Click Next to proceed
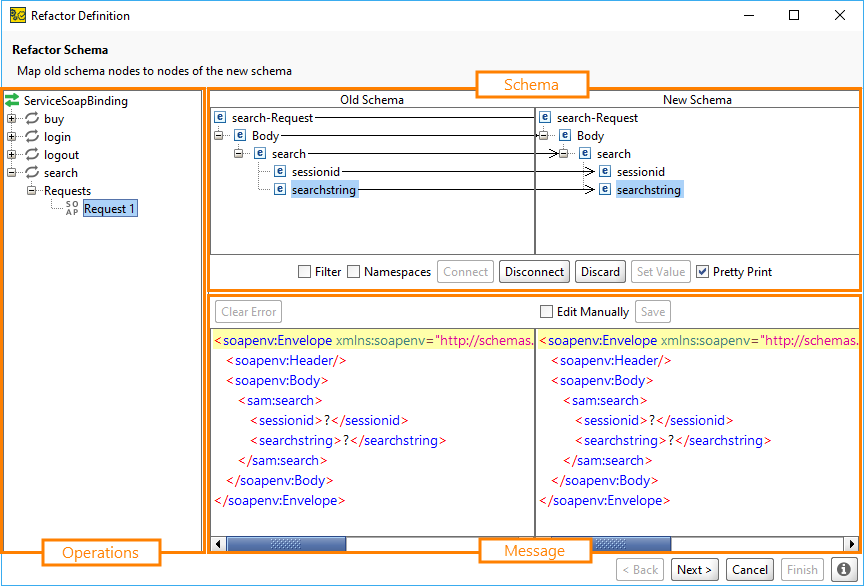 (x=694, y=569)
